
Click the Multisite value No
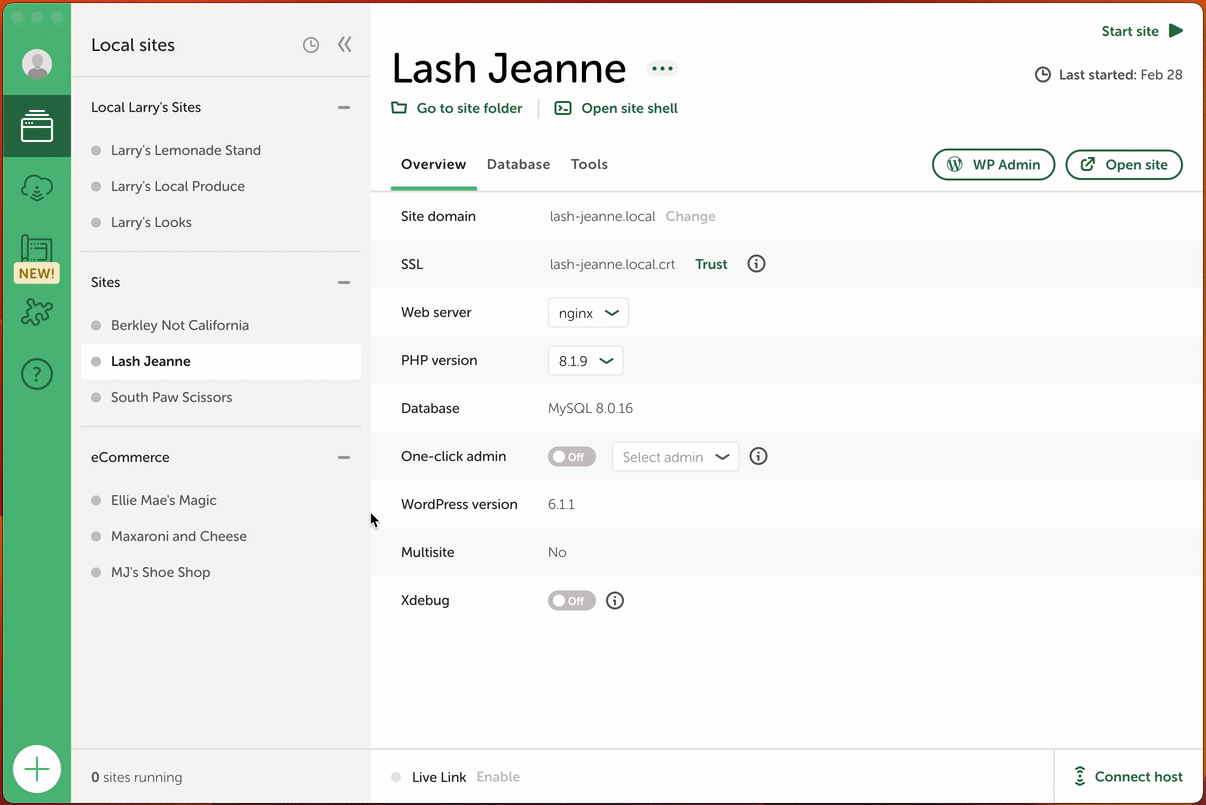tap(557, 552)
